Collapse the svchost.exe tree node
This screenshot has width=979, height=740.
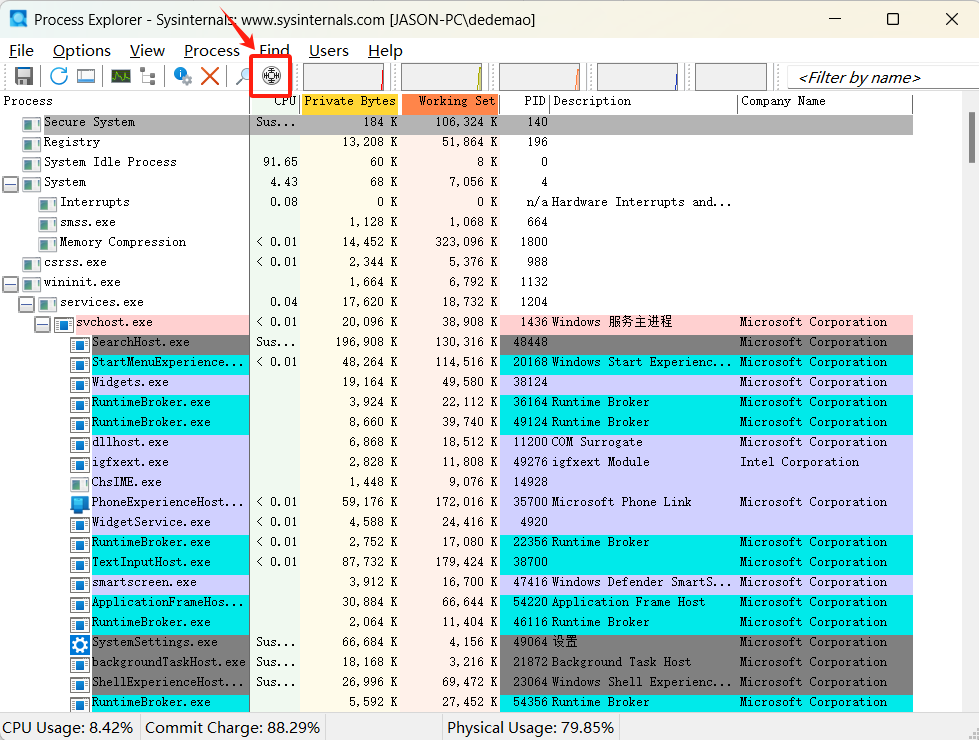coord(42,323)
